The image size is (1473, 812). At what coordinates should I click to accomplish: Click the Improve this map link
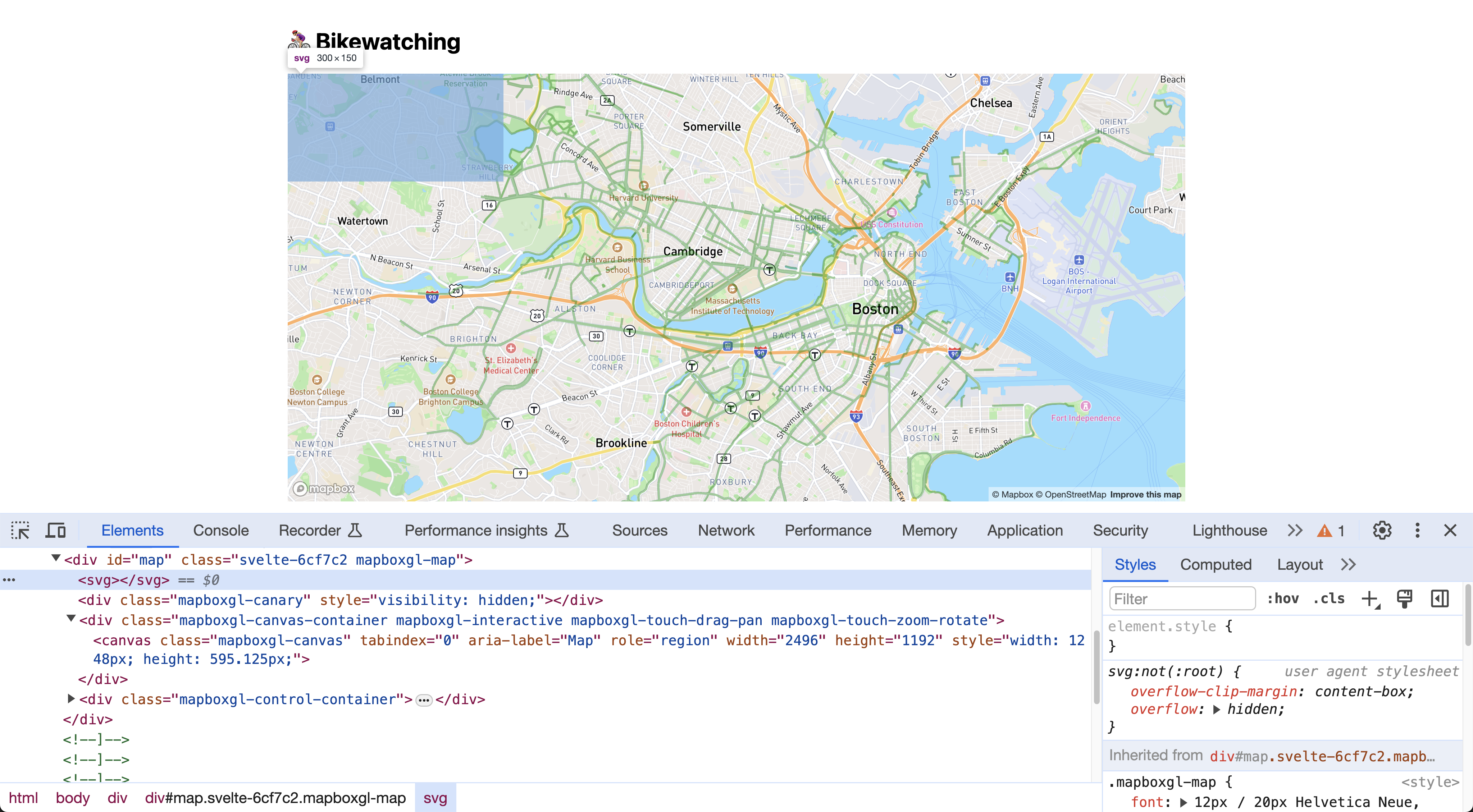1145,494
